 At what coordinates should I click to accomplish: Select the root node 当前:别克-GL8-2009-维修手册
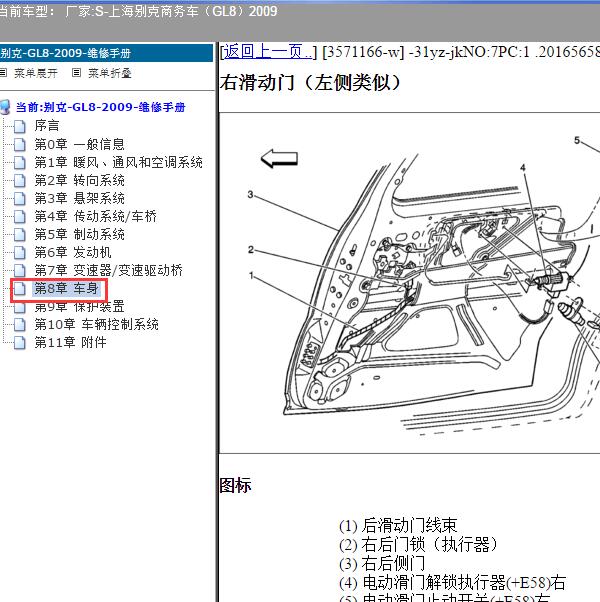point(100,107)
